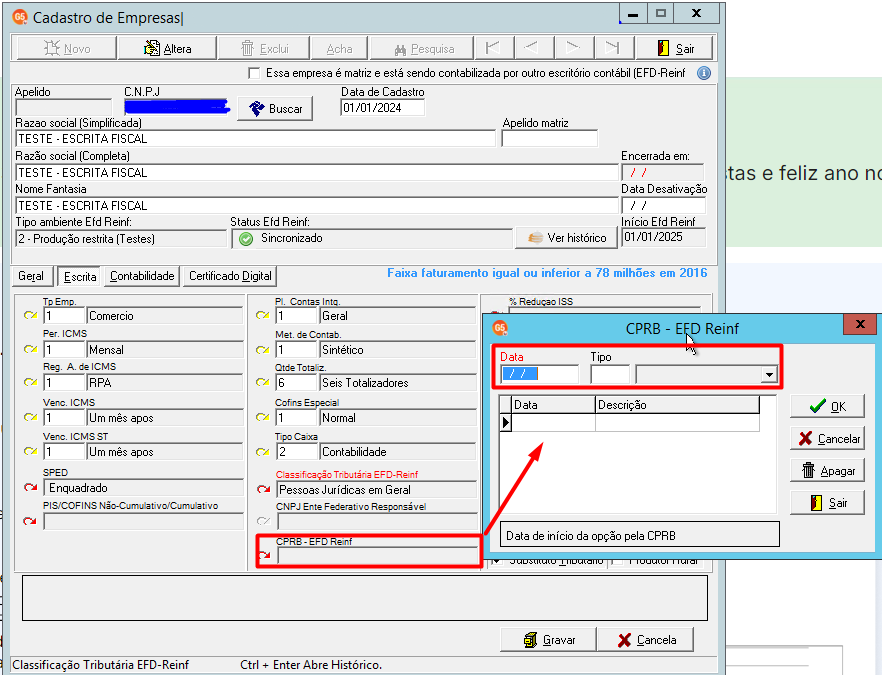
Task: Click the Data field in CPRB dialog
Action: click(540, 375)
